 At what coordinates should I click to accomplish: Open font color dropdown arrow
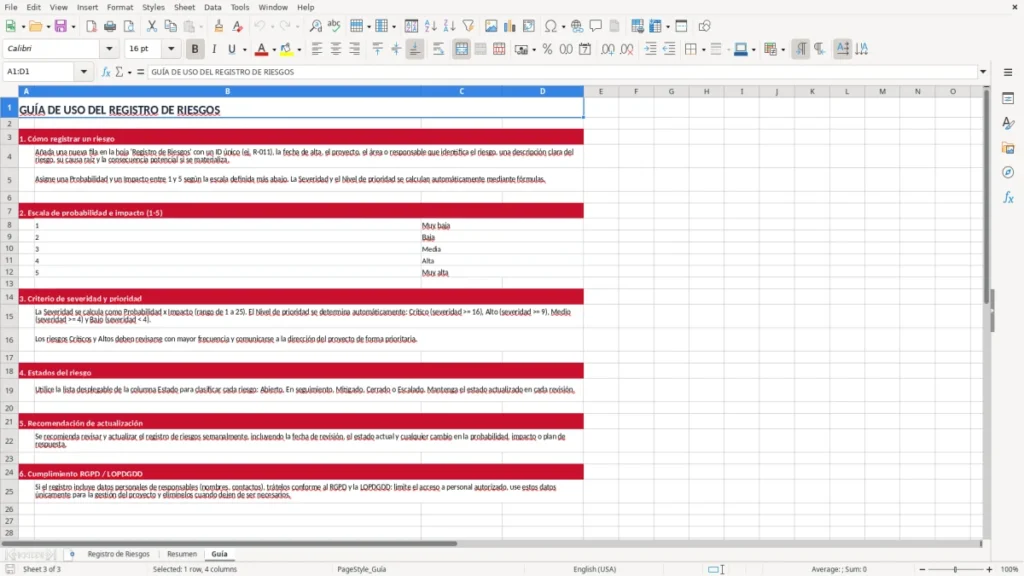(274, 50)
